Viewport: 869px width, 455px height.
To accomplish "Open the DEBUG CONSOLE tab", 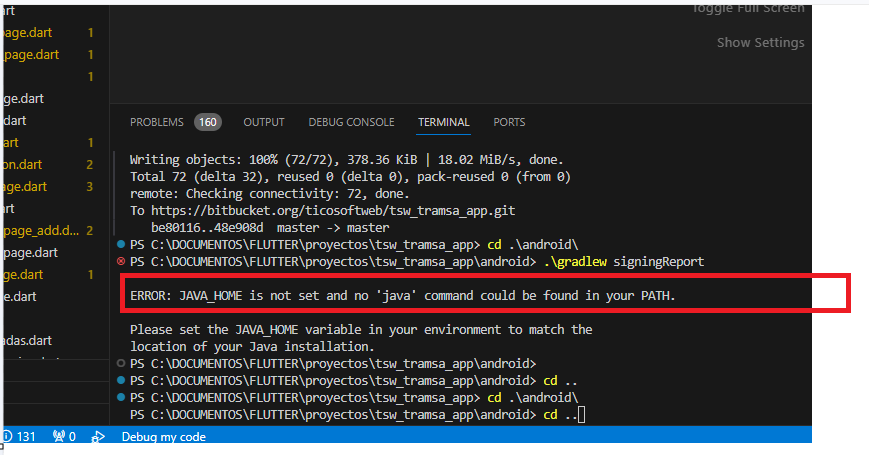I will click(x=351, y=122).
